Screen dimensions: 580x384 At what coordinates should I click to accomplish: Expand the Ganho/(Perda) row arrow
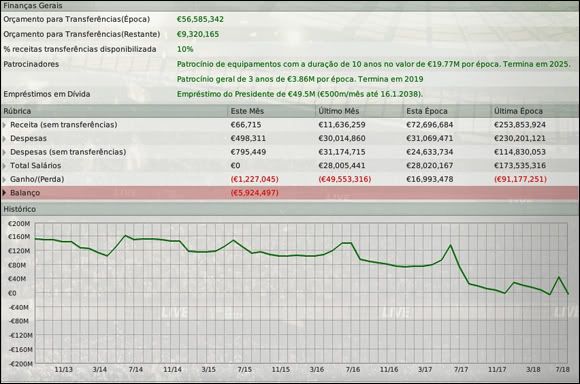pos(4,179)
